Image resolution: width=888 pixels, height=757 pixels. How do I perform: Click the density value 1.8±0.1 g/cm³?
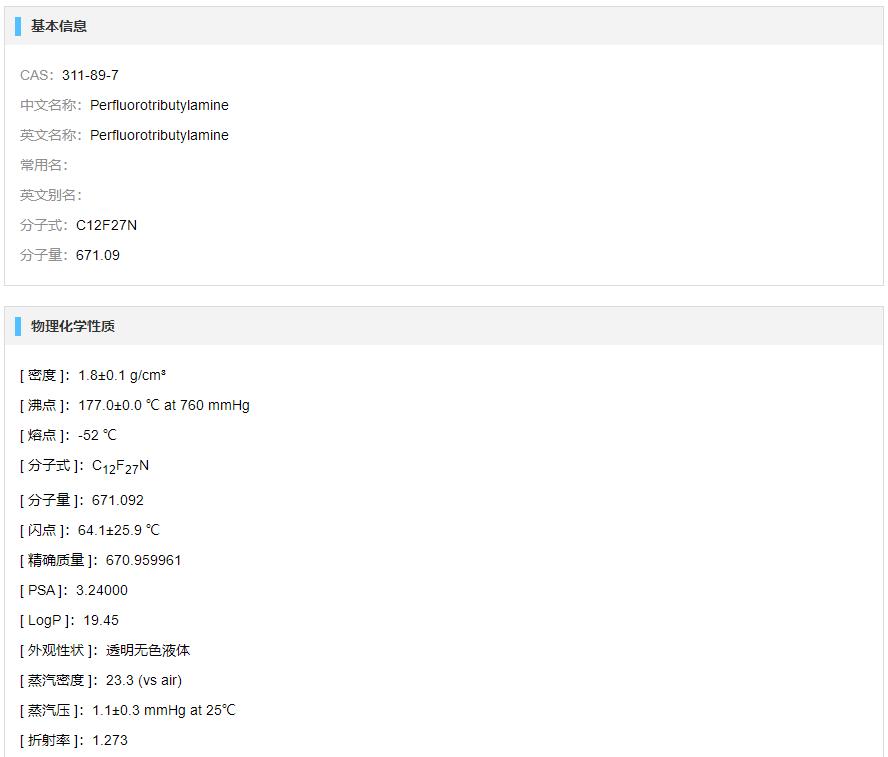point(122,375)
